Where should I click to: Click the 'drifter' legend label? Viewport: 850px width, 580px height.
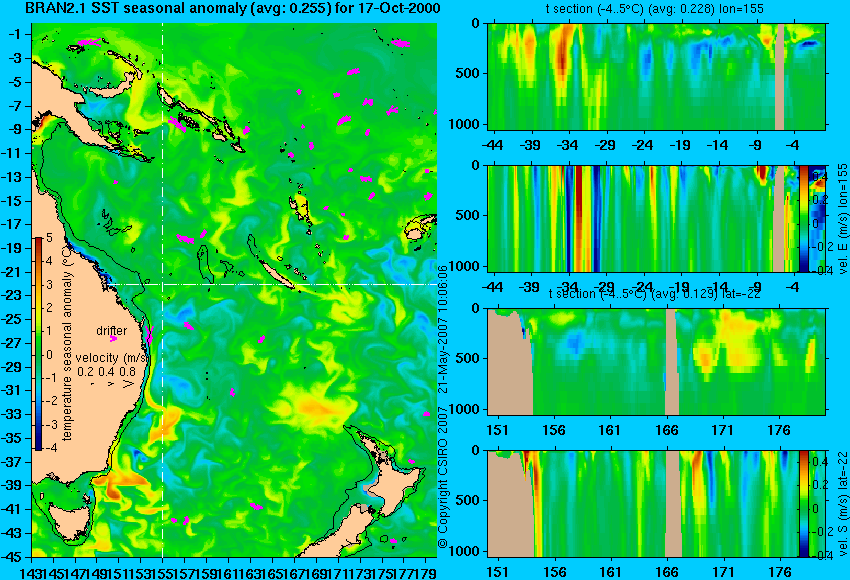pyautogui.click(x=112, y=330)
